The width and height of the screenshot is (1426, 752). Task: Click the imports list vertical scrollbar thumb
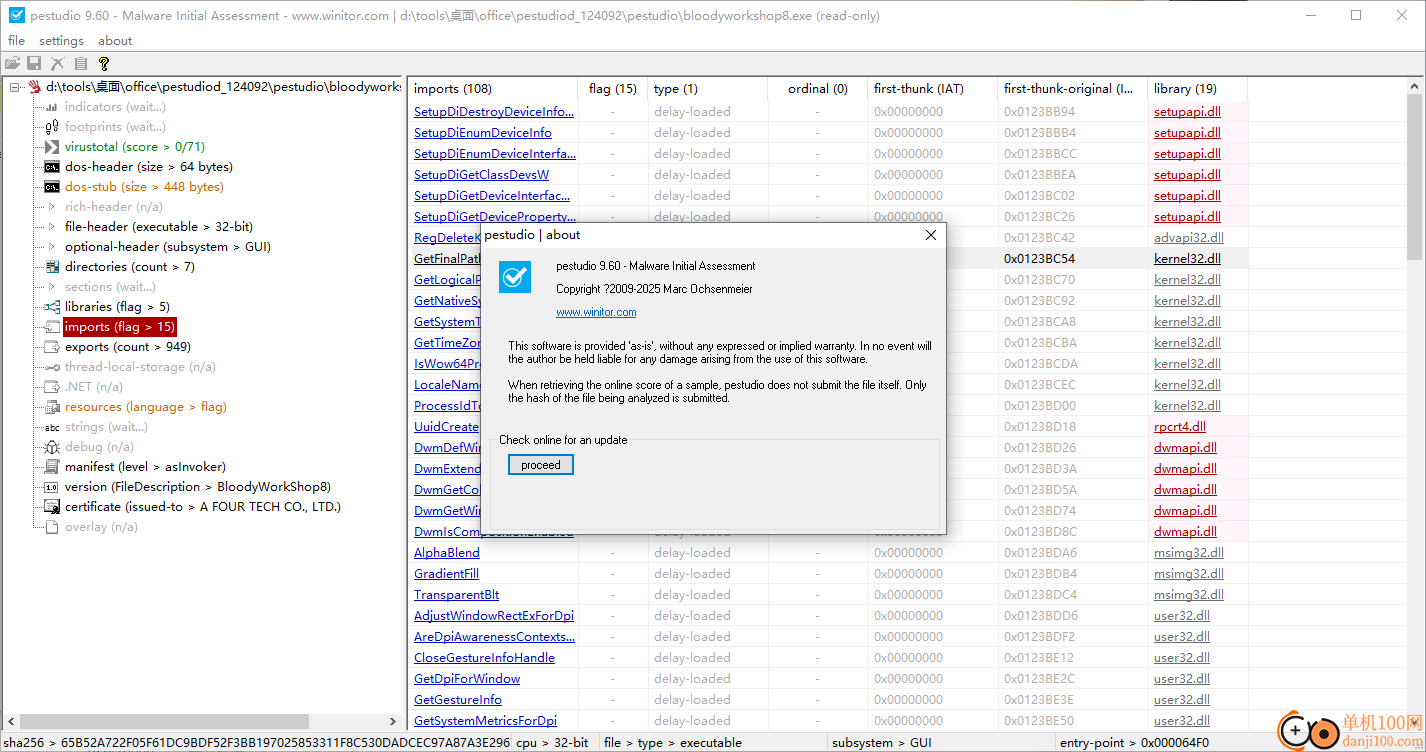(x=1414, y=176)
